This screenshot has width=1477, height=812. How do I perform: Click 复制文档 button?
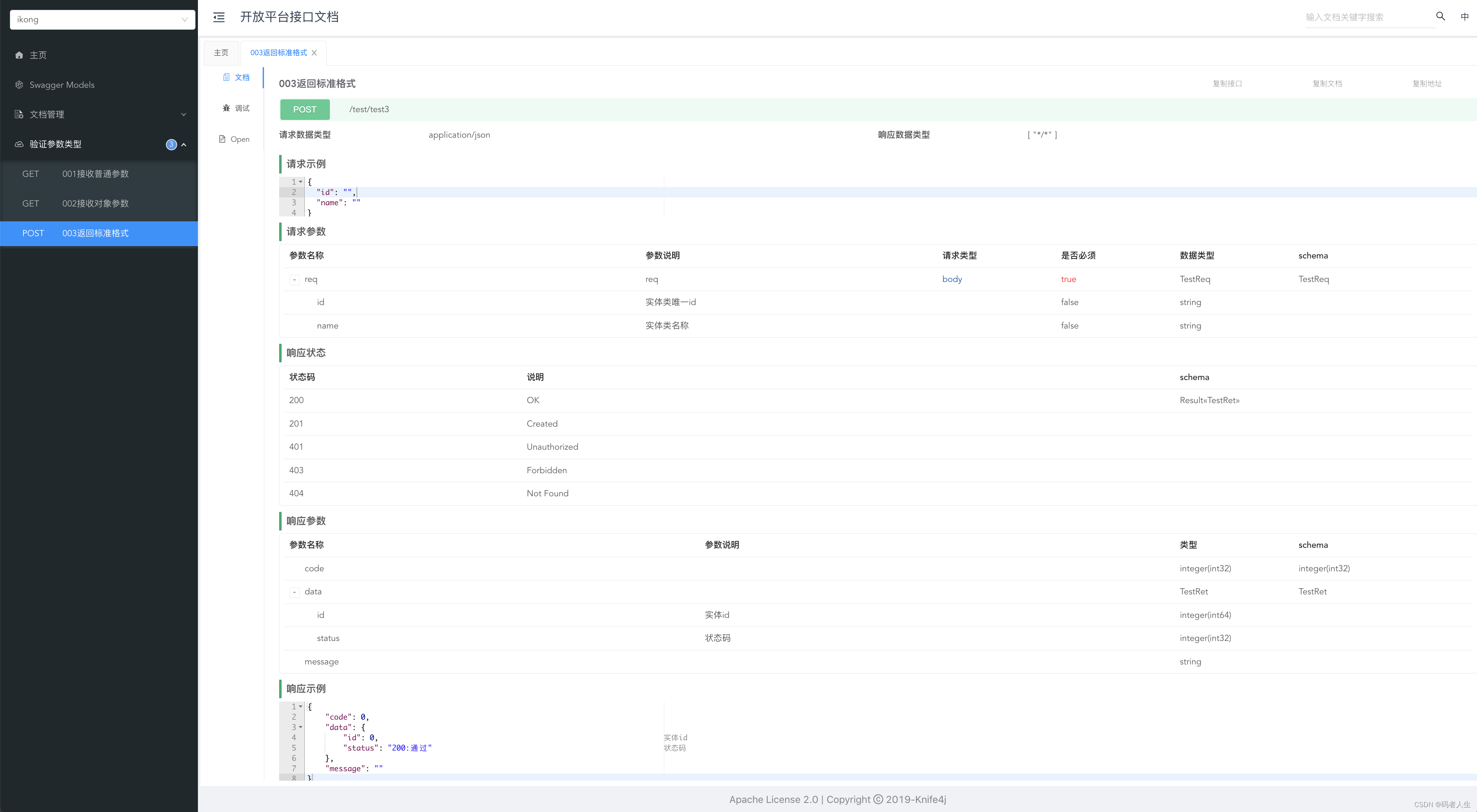tap(1327, 84)
